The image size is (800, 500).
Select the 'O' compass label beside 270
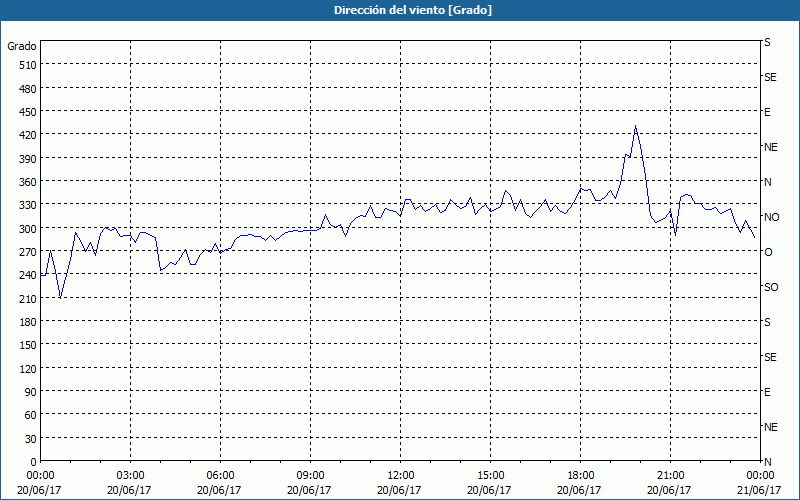pos(768,253)
